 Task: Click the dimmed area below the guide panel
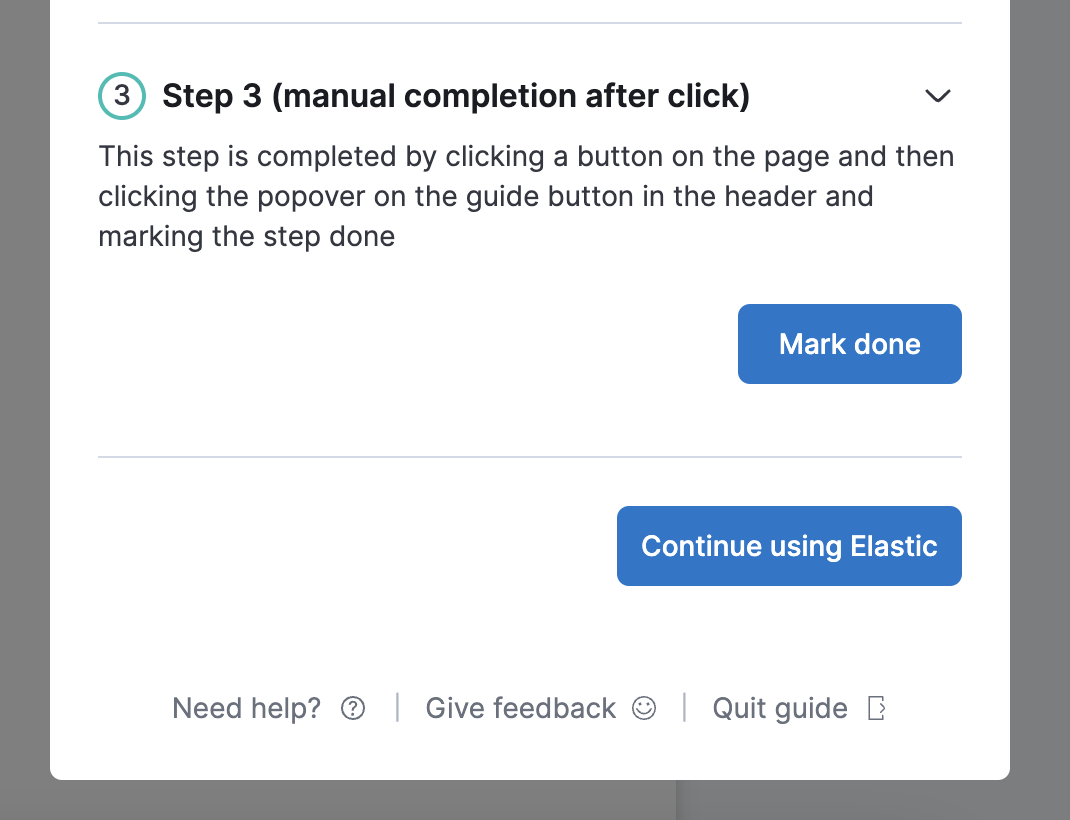coord(400,802)
